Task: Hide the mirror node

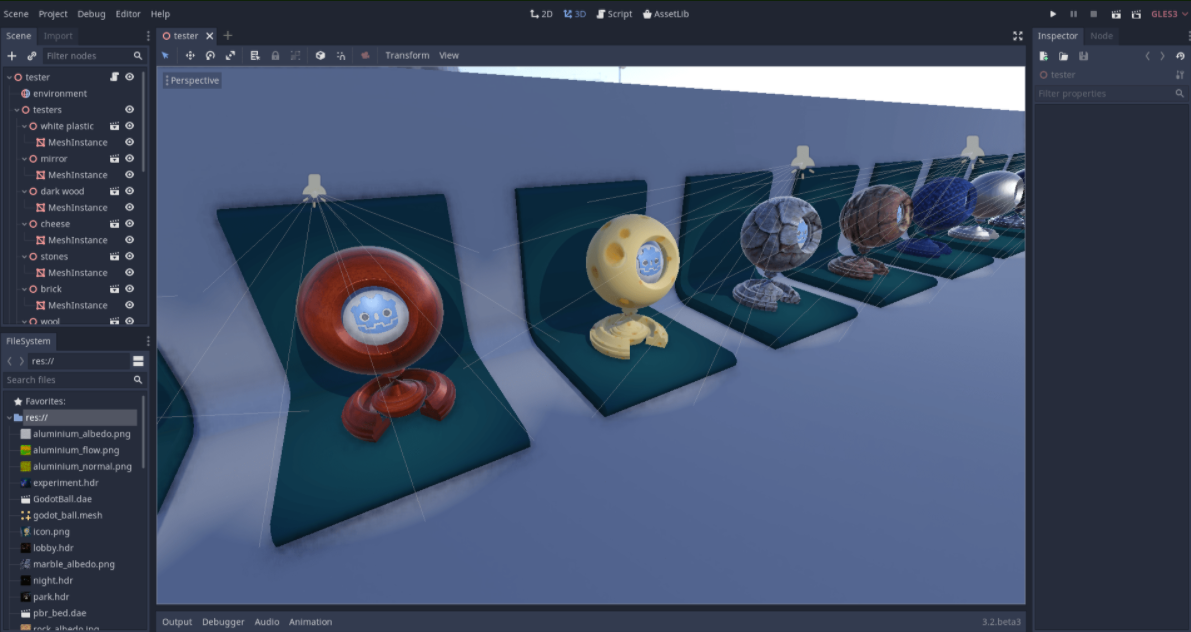Action: point(130,159)
